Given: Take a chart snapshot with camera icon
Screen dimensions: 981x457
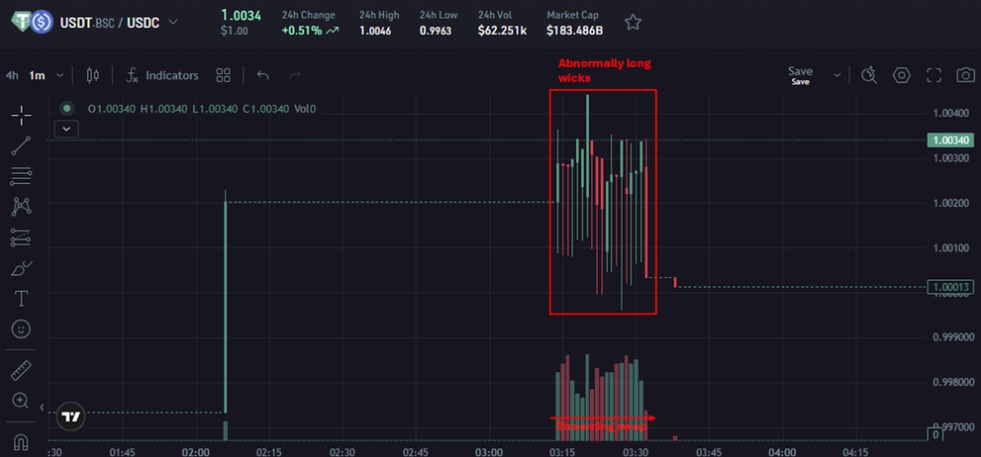Looking at the screenshot, I should pyautogui.click(x=965, y=75).
